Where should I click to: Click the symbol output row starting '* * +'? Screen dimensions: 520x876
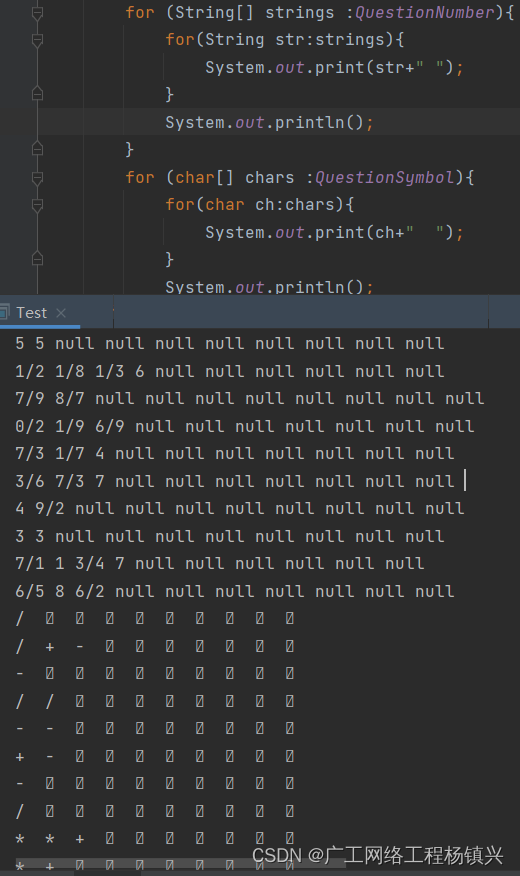[x=155, y=839]
